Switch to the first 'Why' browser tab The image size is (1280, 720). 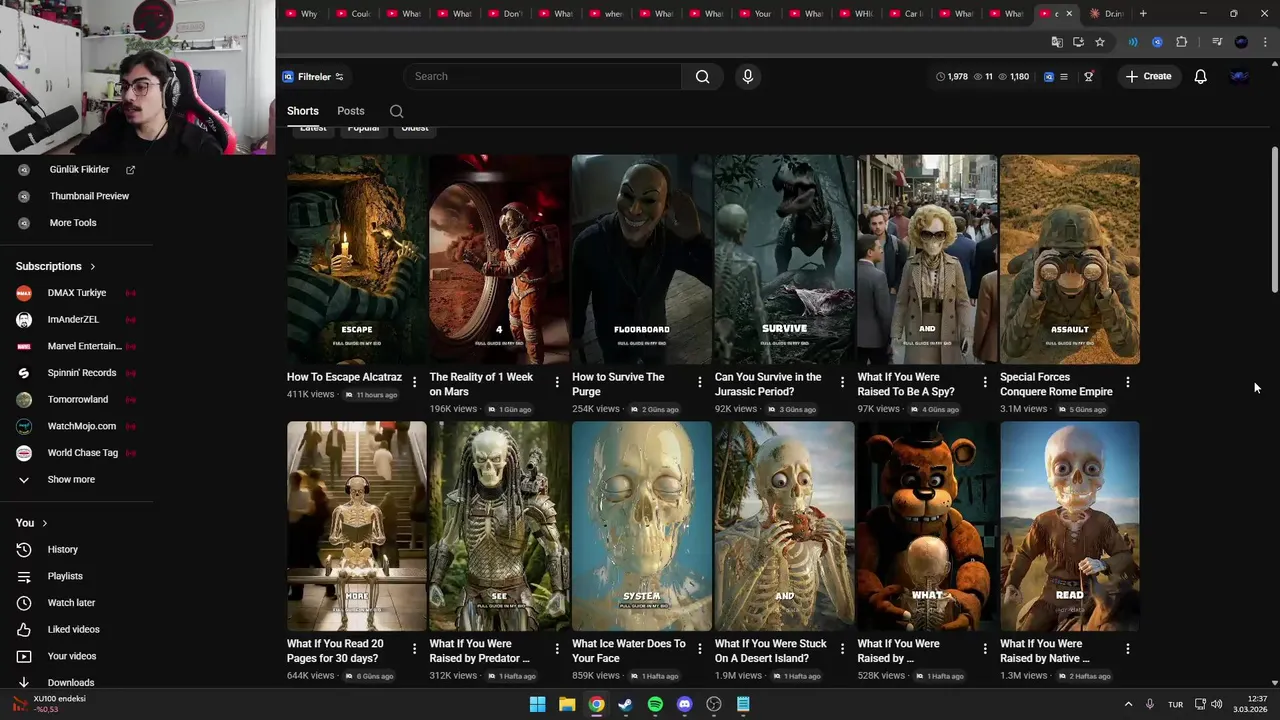(x=302, y=14)
